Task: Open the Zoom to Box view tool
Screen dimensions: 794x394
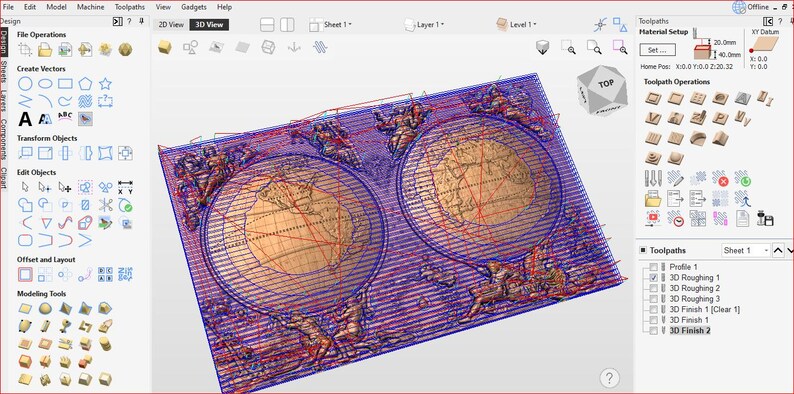Action: (568, 47)
